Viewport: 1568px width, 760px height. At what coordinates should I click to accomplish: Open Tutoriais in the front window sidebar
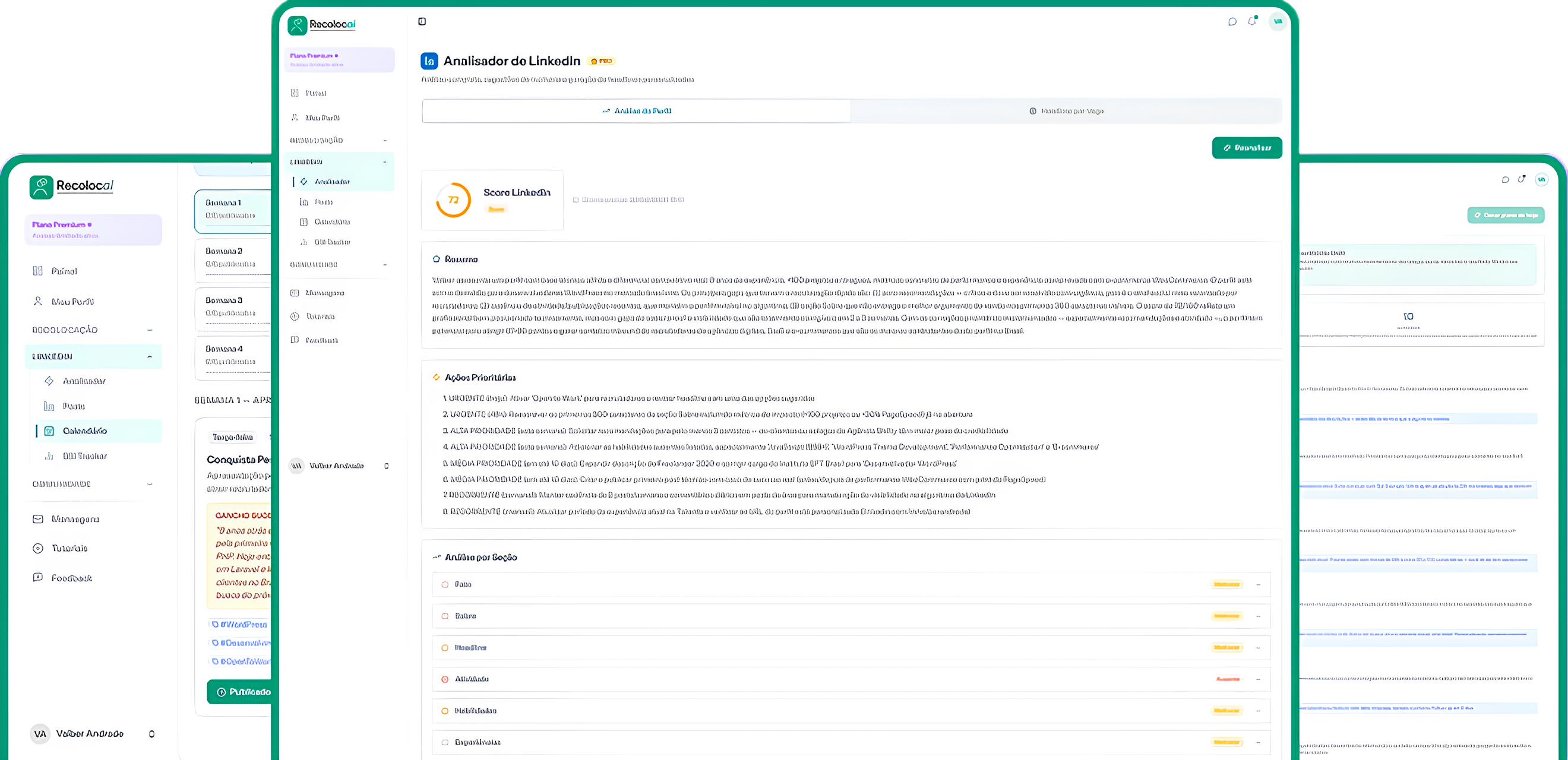point(313,316)
